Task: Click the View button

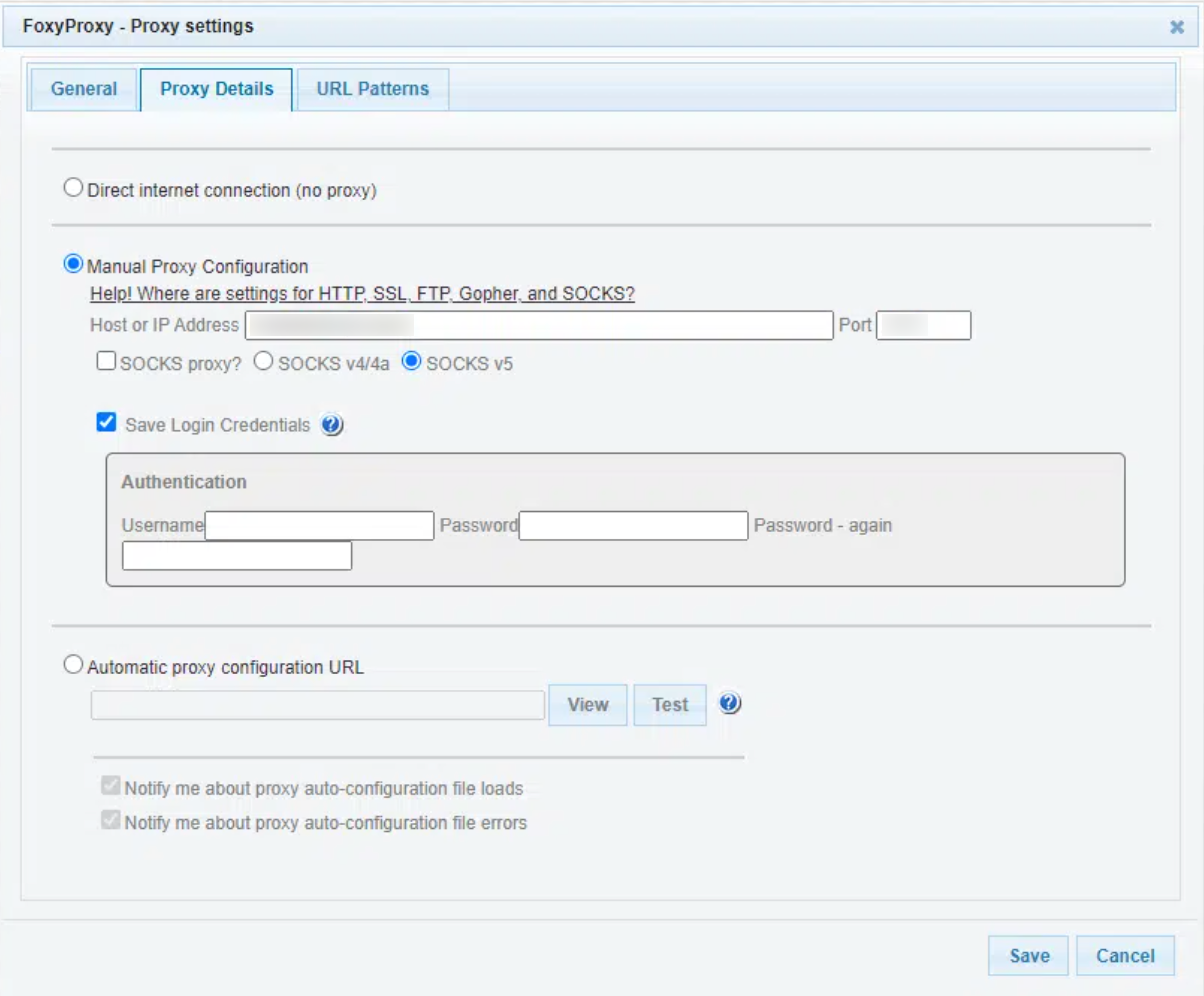Action: (588, 705)
